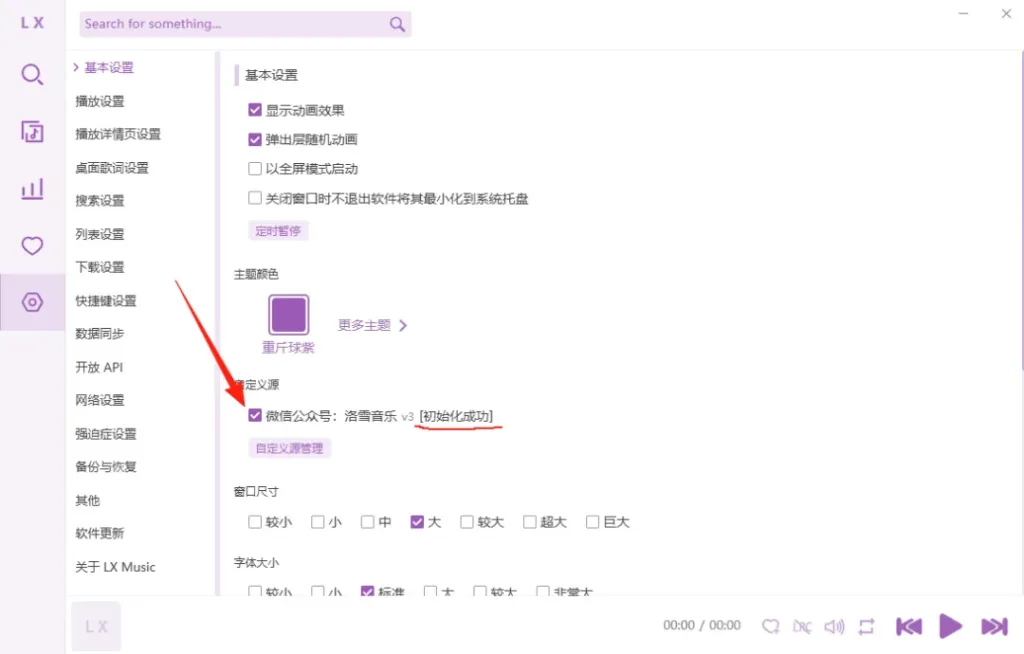Go to 播放详情页设置 section
1024x654 pixels.
click(118, 134)
